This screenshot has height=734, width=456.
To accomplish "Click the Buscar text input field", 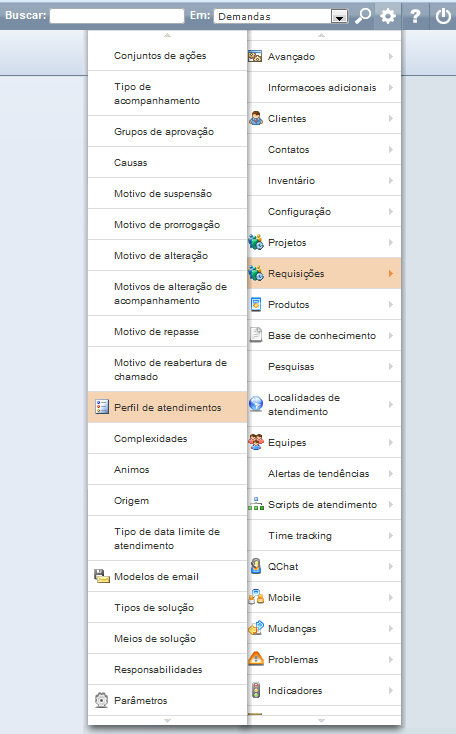I will [117, 16].
